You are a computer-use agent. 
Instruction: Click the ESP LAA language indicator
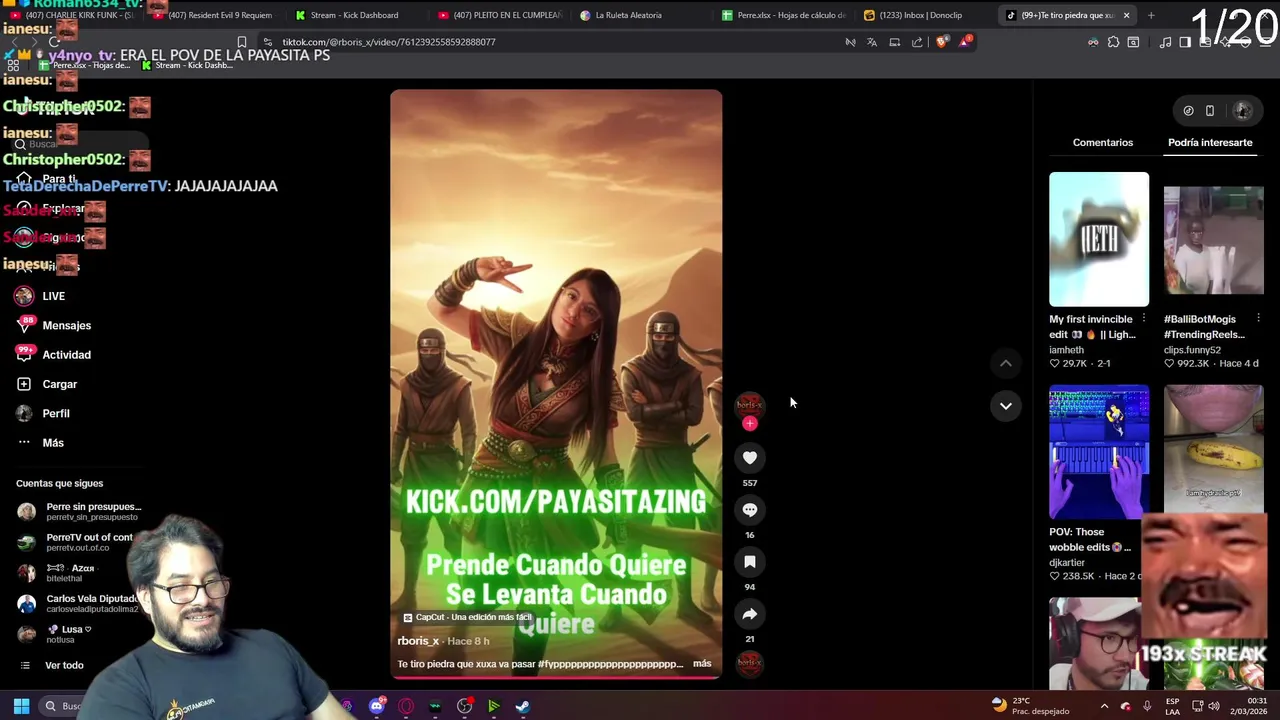[x=1172, y=706]
